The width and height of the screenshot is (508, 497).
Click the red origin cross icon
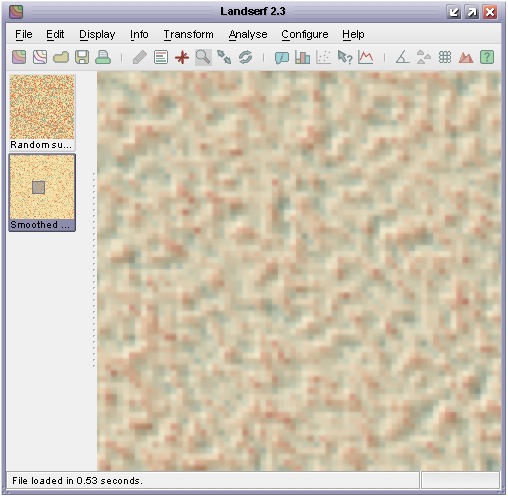[x=182, y=57]
